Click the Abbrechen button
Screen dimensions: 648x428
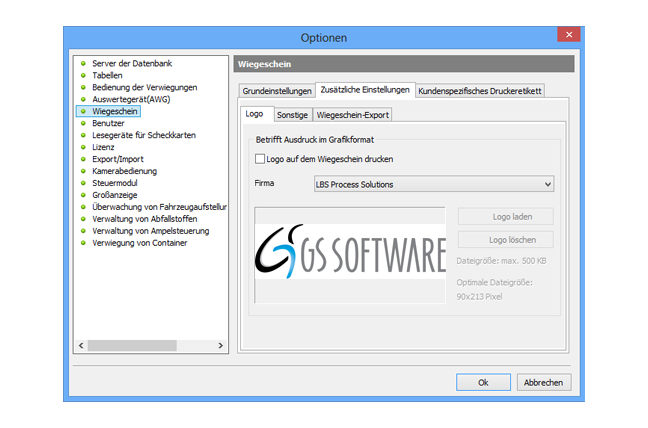click(543, 382)
